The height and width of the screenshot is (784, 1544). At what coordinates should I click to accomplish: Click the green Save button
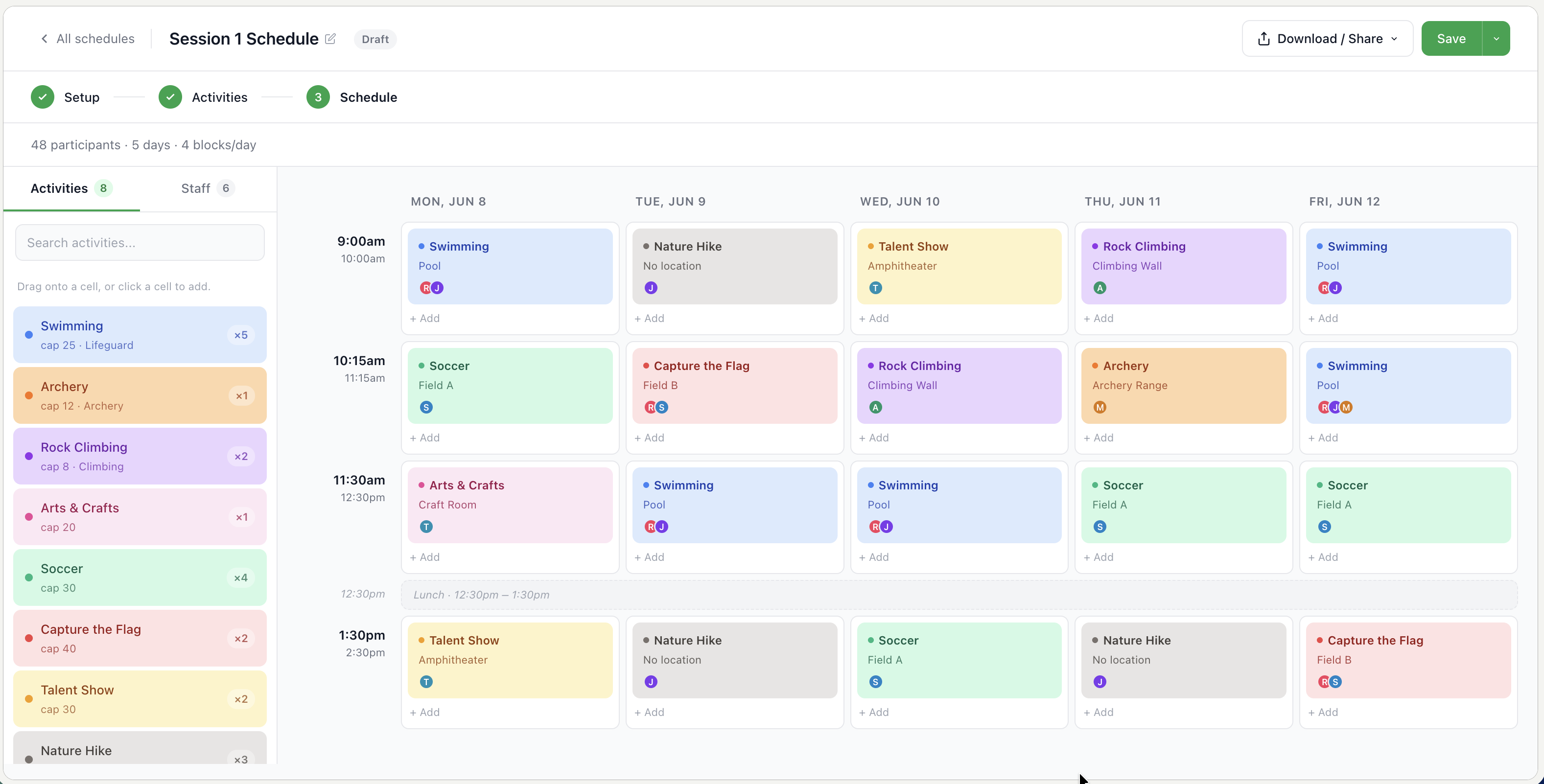click(x=1451, y=39)
